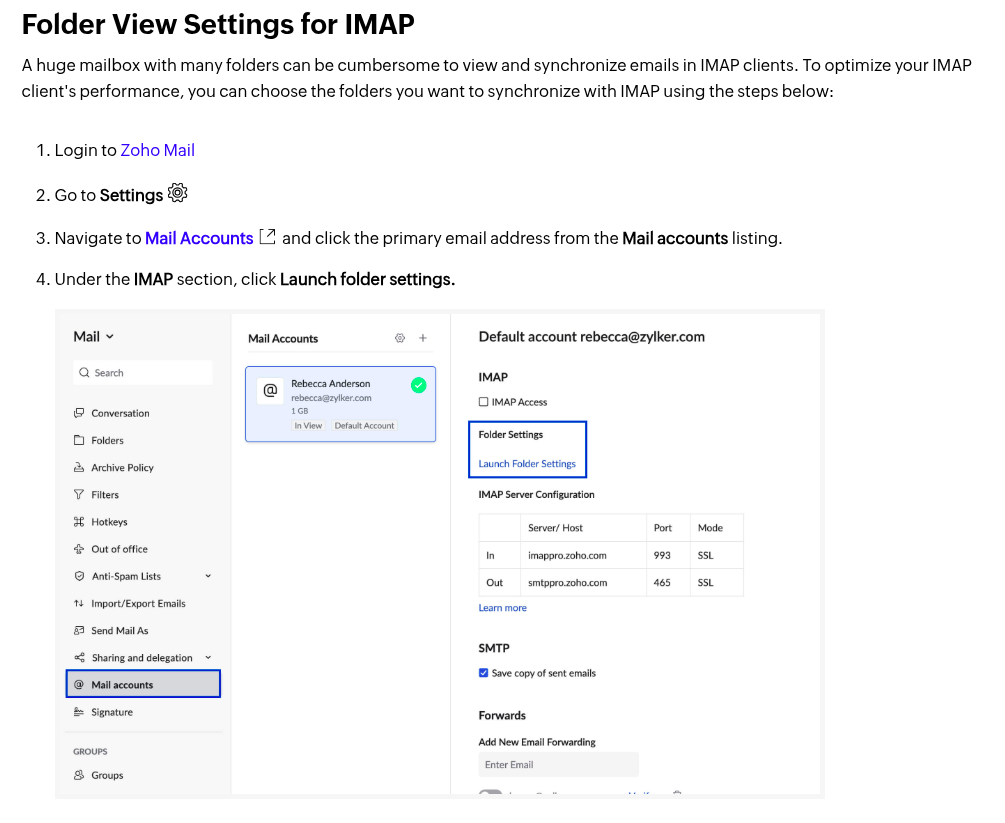Enable the IMAP Access checkbox

483,402
